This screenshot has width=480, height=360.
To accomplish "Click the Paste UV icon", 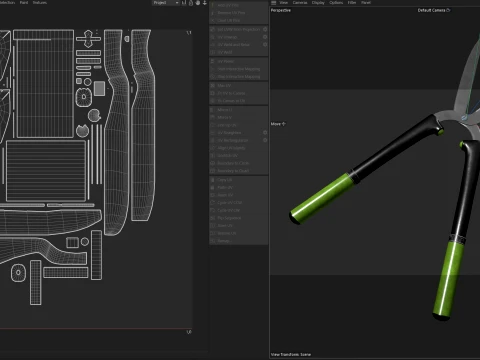I will [212, 187].
